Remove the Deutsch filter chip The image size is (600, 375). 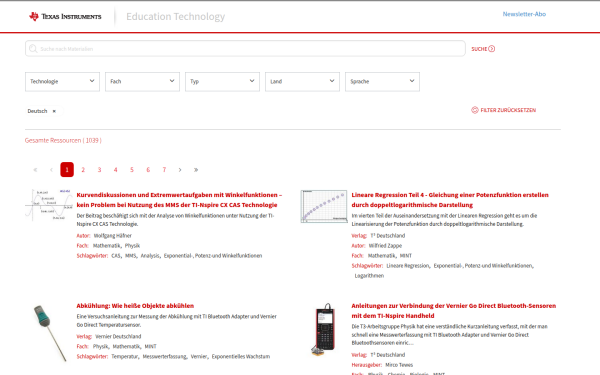[x=54, y=111]
